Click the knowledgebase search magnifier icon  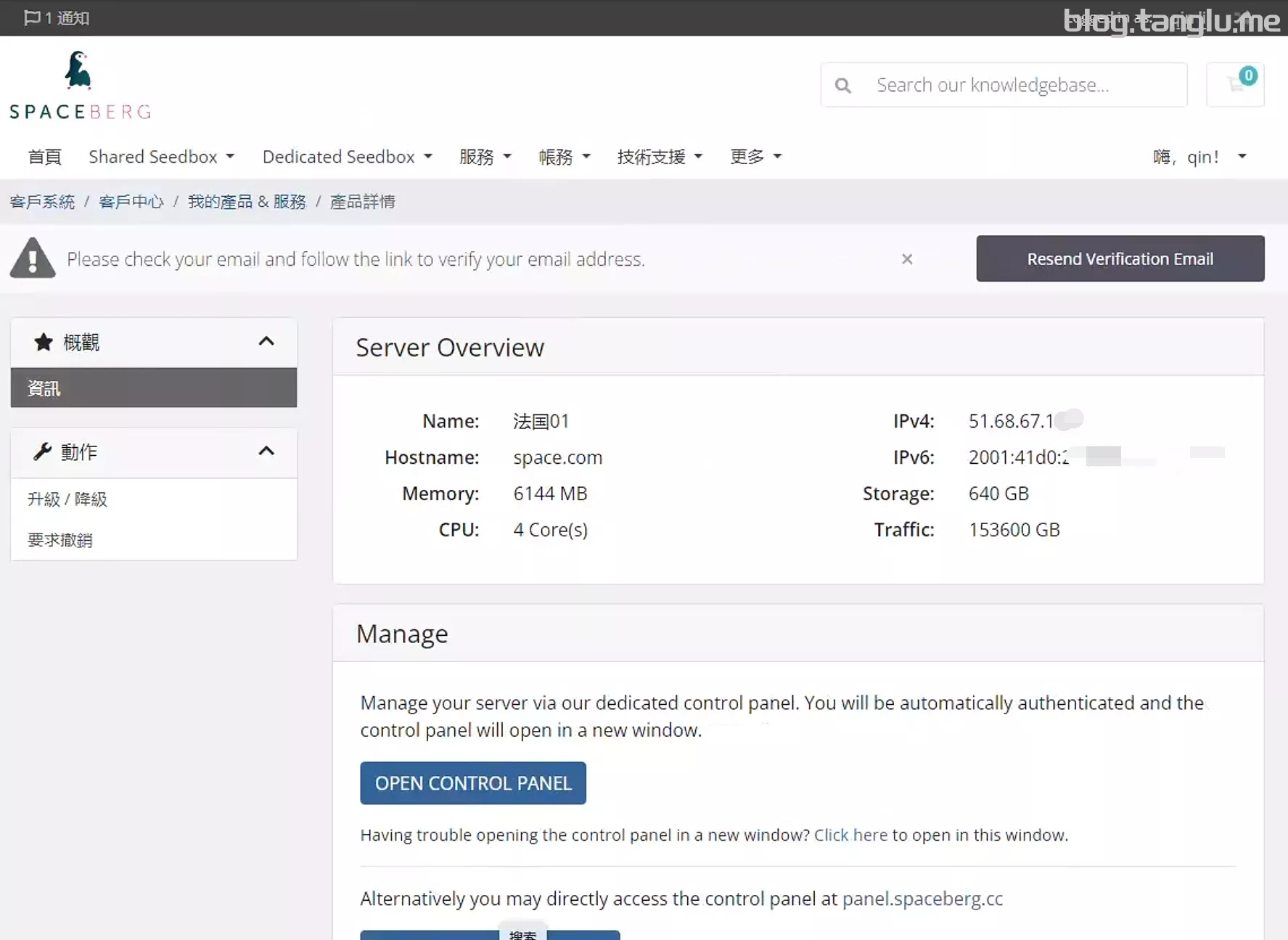(842, 86)
